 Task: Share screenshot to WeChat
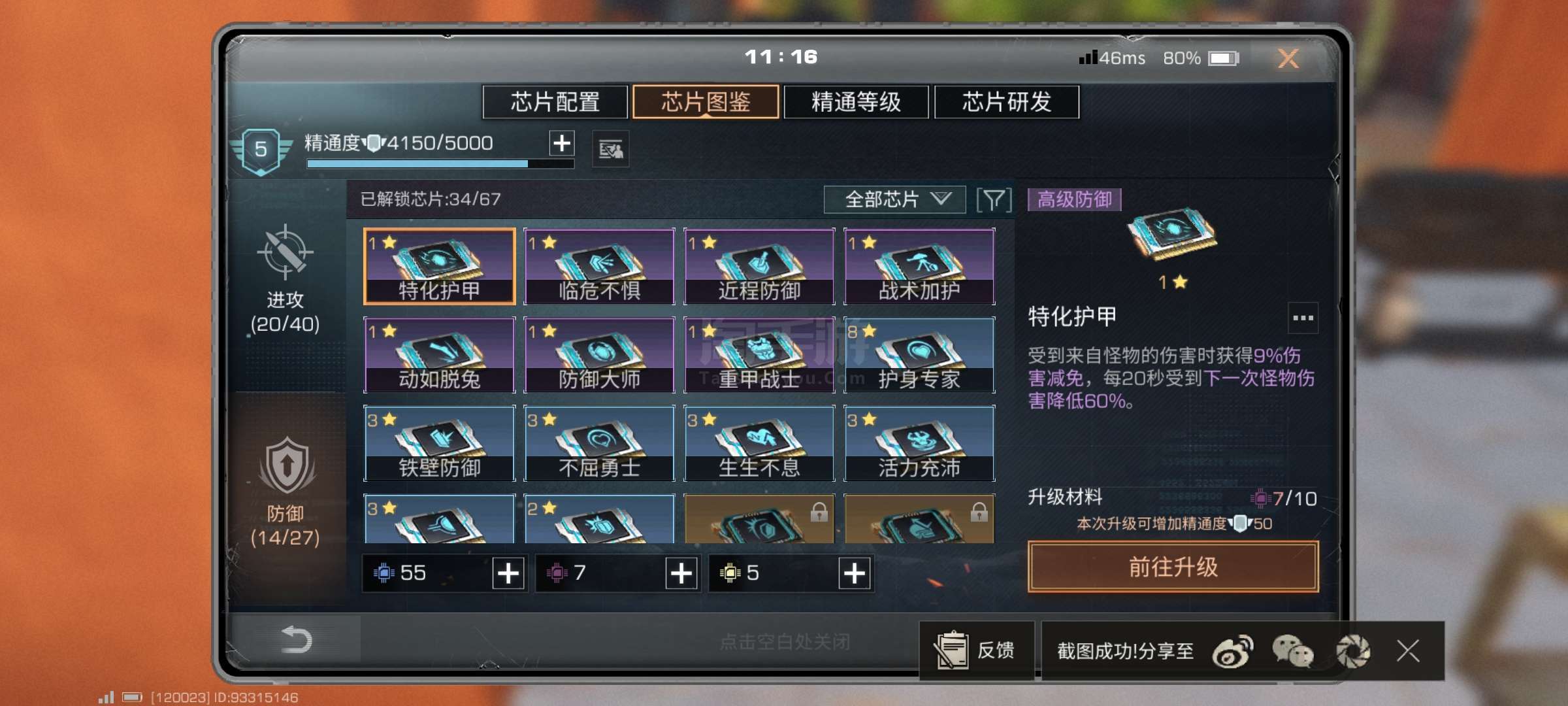pyautogui.click(x=1292, y=651)
